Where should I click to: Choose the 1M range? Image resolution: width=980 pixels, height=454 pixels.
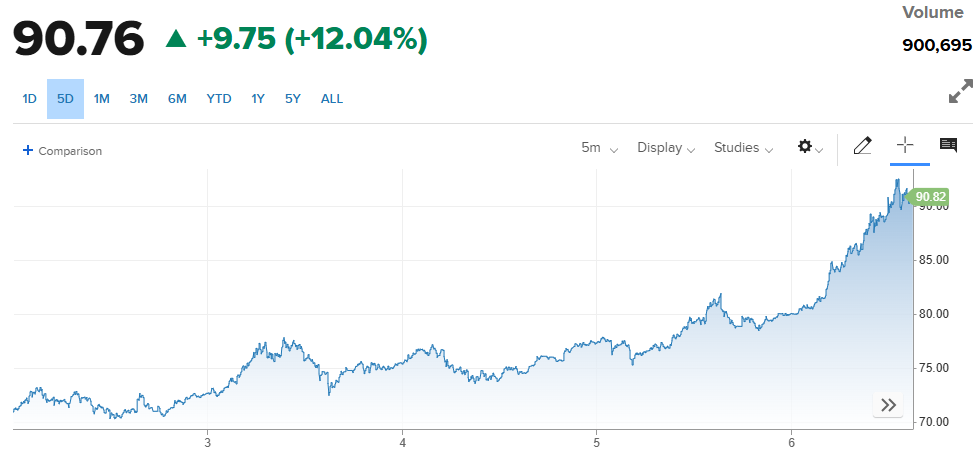pyautogui.click(x=102, y=98)
